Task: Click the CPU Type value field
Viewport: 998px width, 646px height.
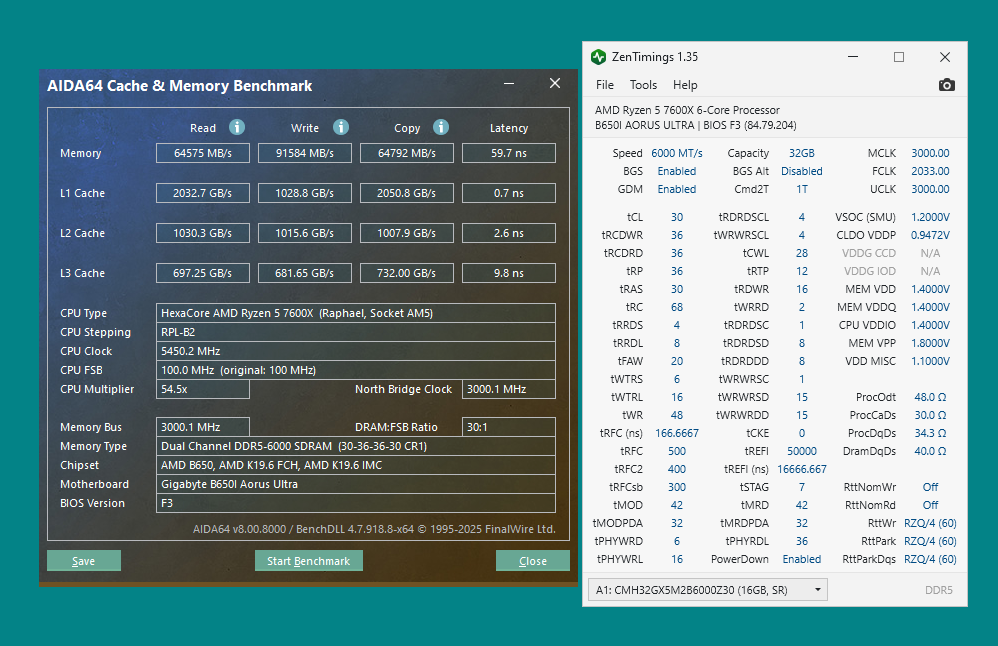Action: pyautogui.click(x=355, y=313)
